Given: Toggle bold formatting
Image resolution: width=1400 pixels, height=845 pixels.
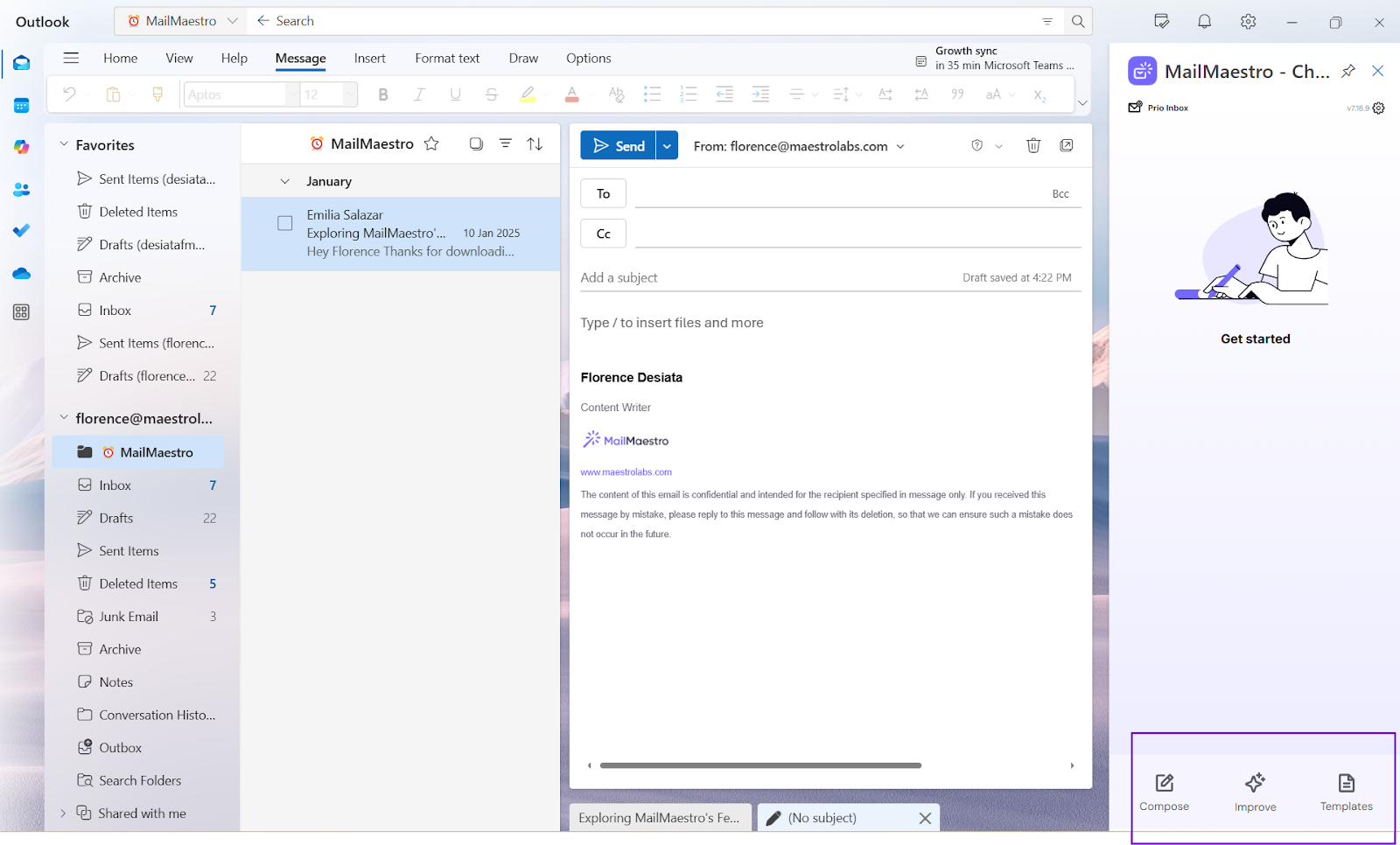Looking at the screenshot, I should point(382,94).
